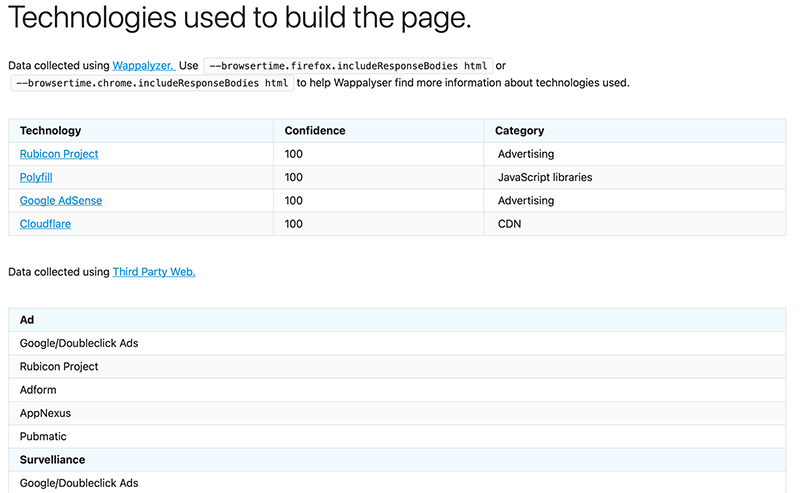
Task: Select the AppNexus entry
Action: 45,413
